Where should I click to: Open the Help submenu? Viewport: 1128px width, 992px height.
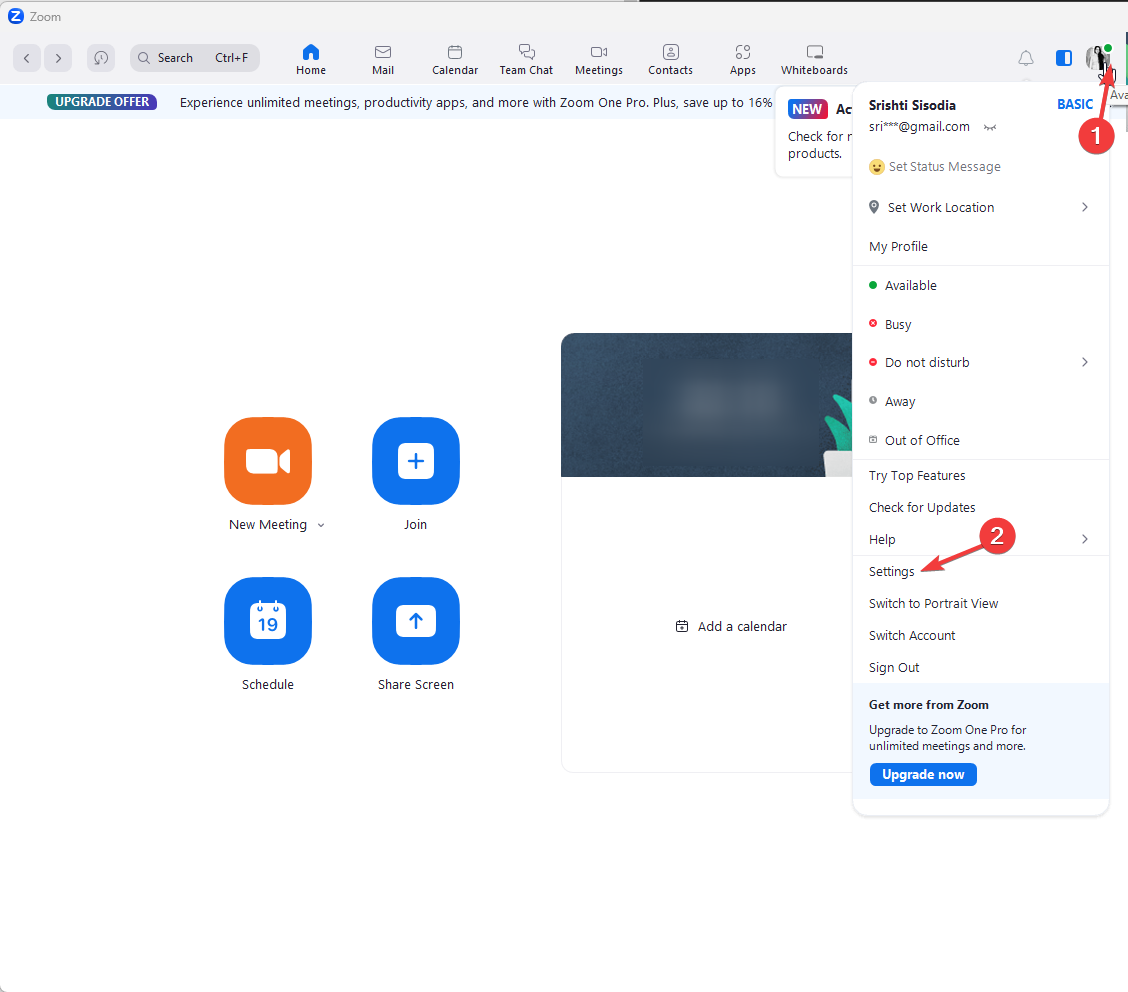[980, 540]
